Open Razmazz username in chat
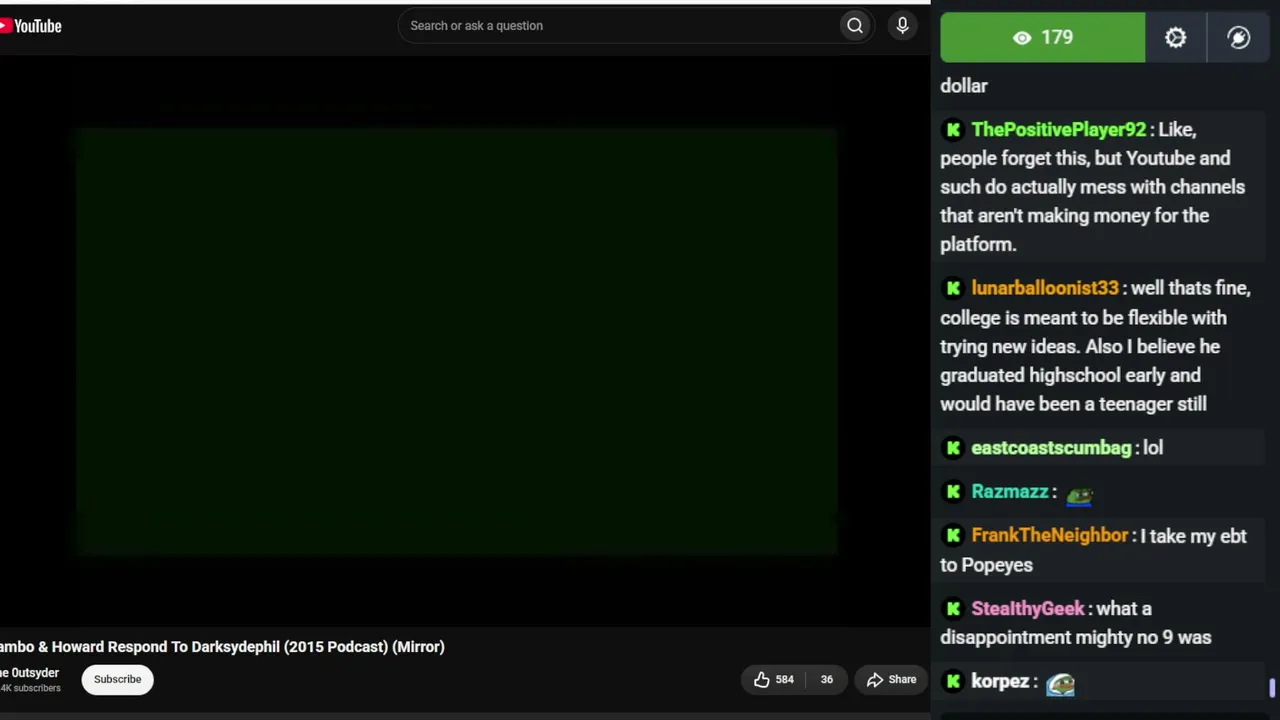 [1010, 492]
